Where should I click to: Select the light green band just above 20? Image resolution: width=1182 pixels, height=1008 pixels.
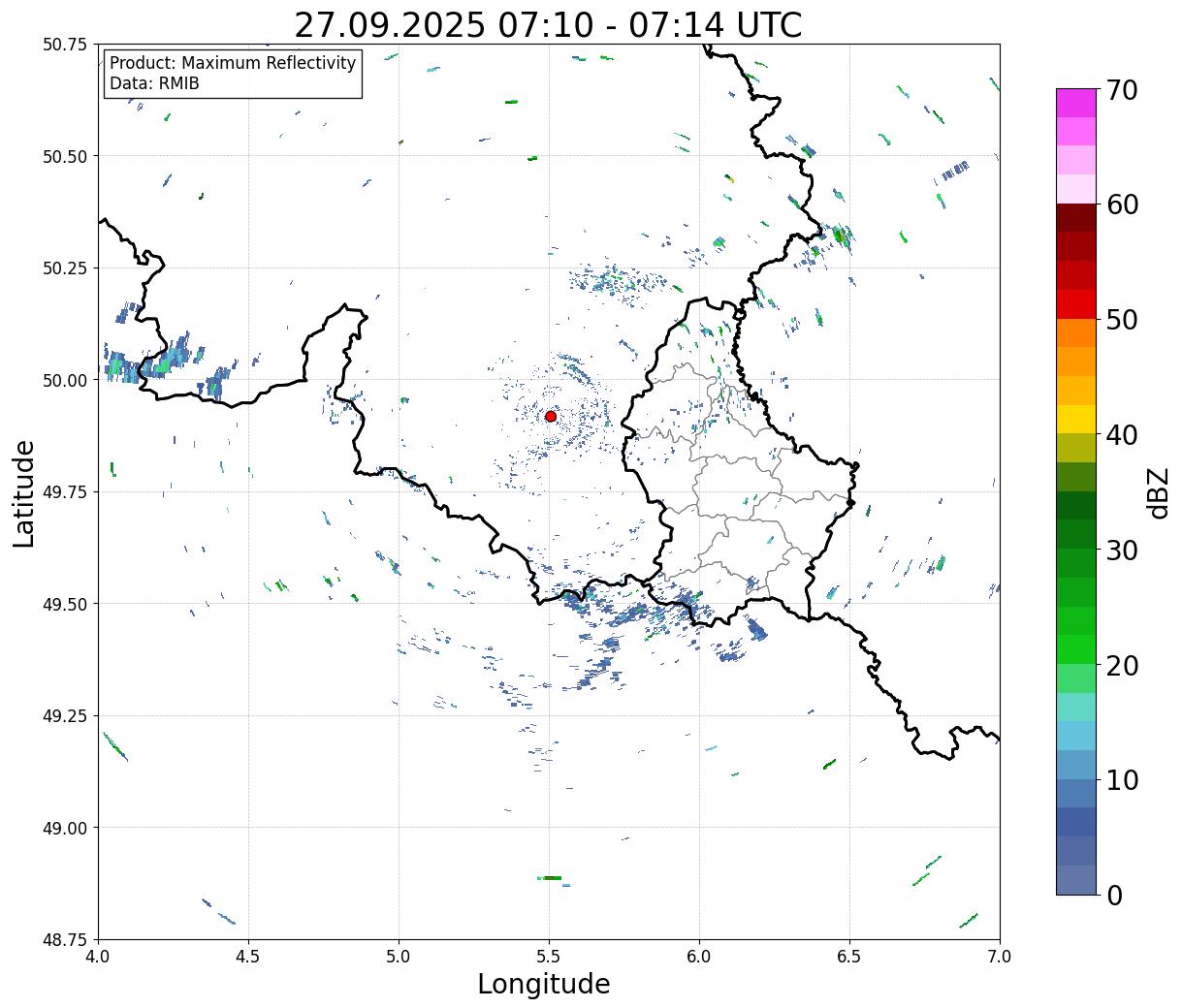pyautogui.click(x=1076, y=649)
